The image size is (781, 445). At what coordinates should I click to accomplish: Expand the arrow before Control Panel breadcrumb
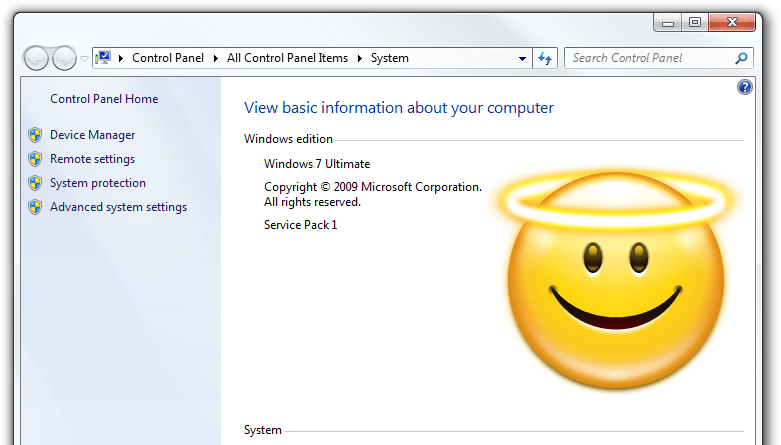tap(121, 58)
